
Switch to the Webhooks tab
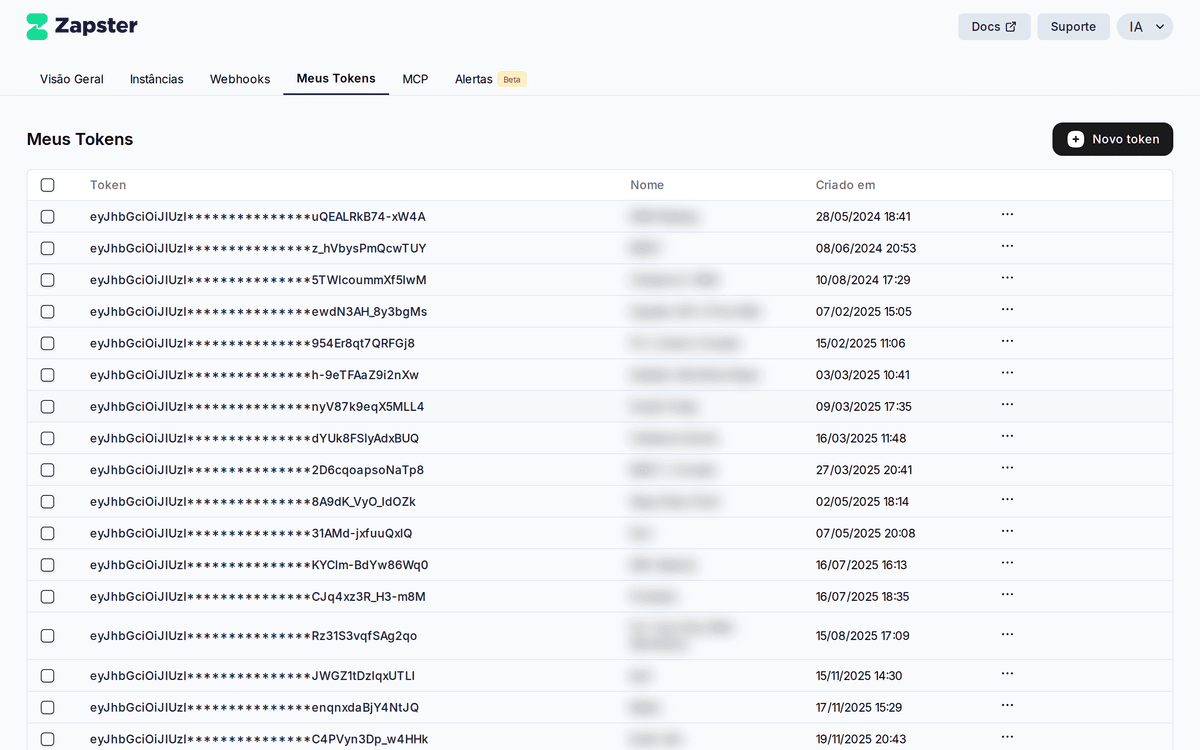239,78
